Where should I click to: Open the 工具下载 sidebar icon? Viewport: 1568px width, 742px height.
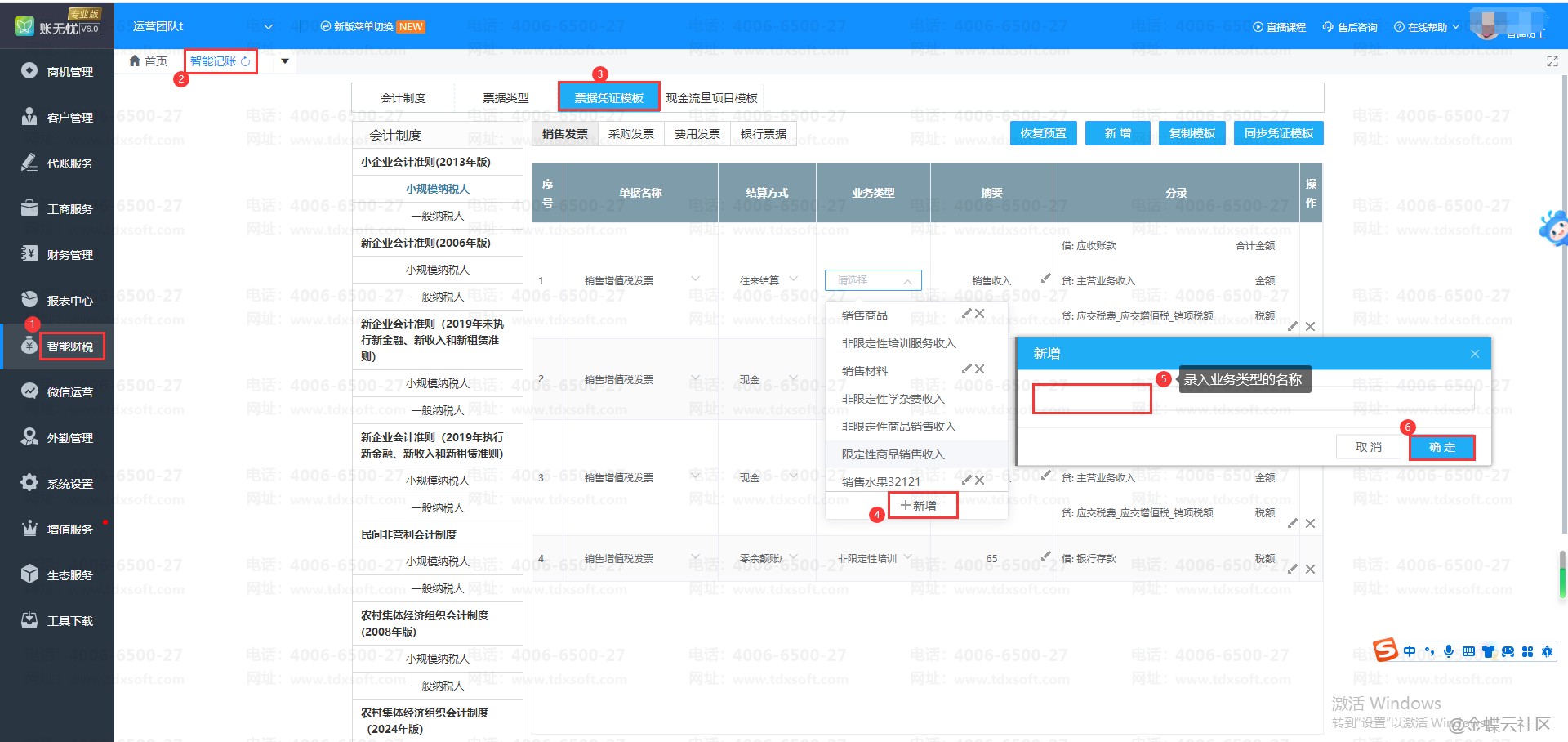(x=29, y=620)
